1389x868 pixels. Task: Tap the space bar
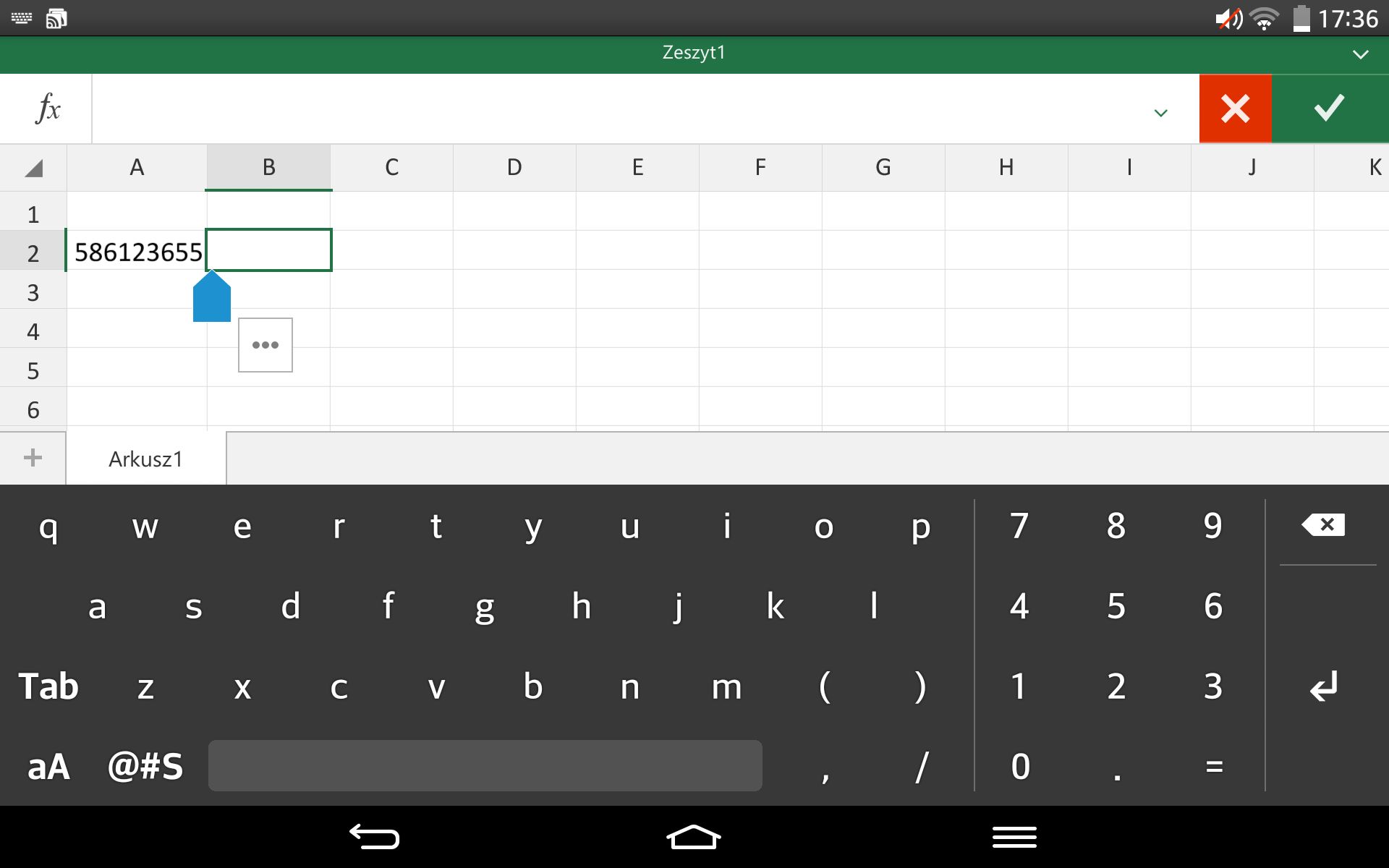485,765
